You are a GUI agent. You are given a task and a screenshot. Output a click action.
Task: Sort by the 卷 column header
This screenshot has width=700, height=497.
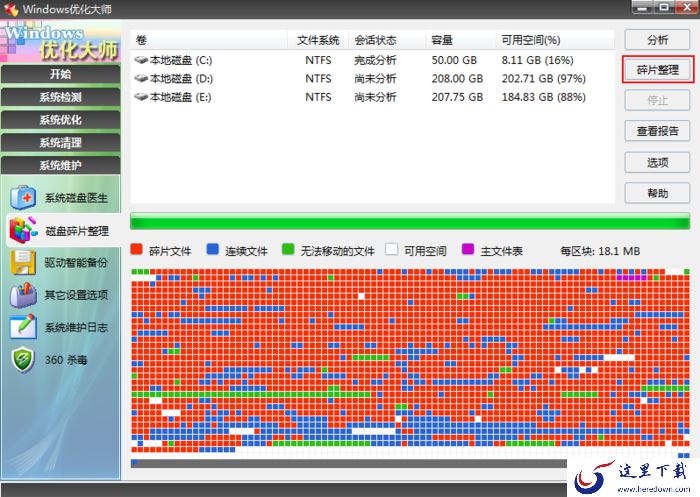pos(209,40)
